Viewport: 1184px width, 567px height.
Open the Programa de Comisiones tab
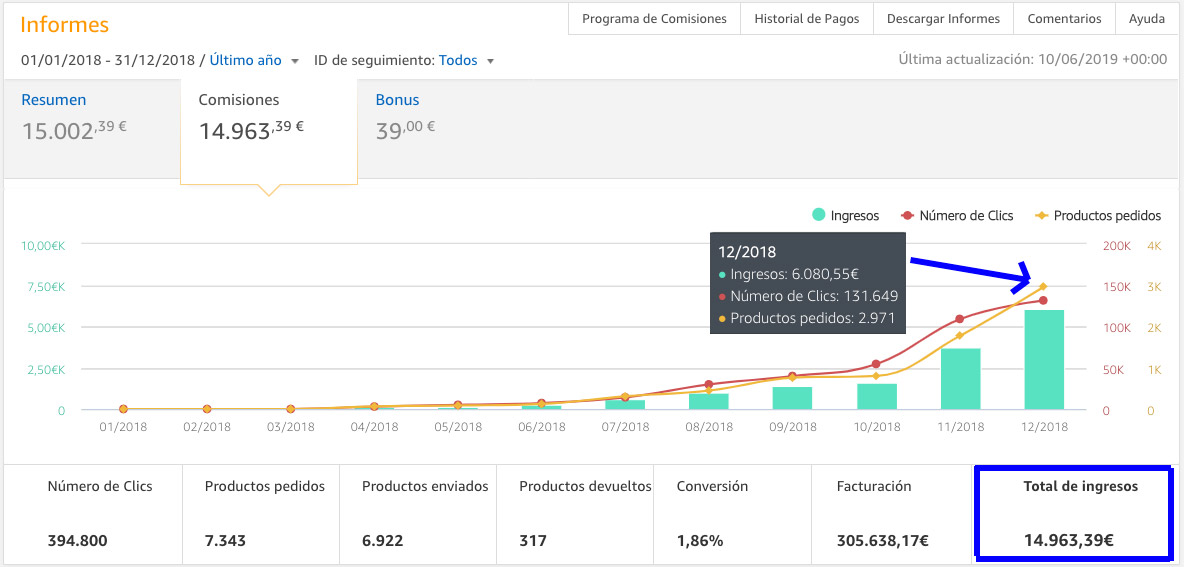(x=654, y=19)
